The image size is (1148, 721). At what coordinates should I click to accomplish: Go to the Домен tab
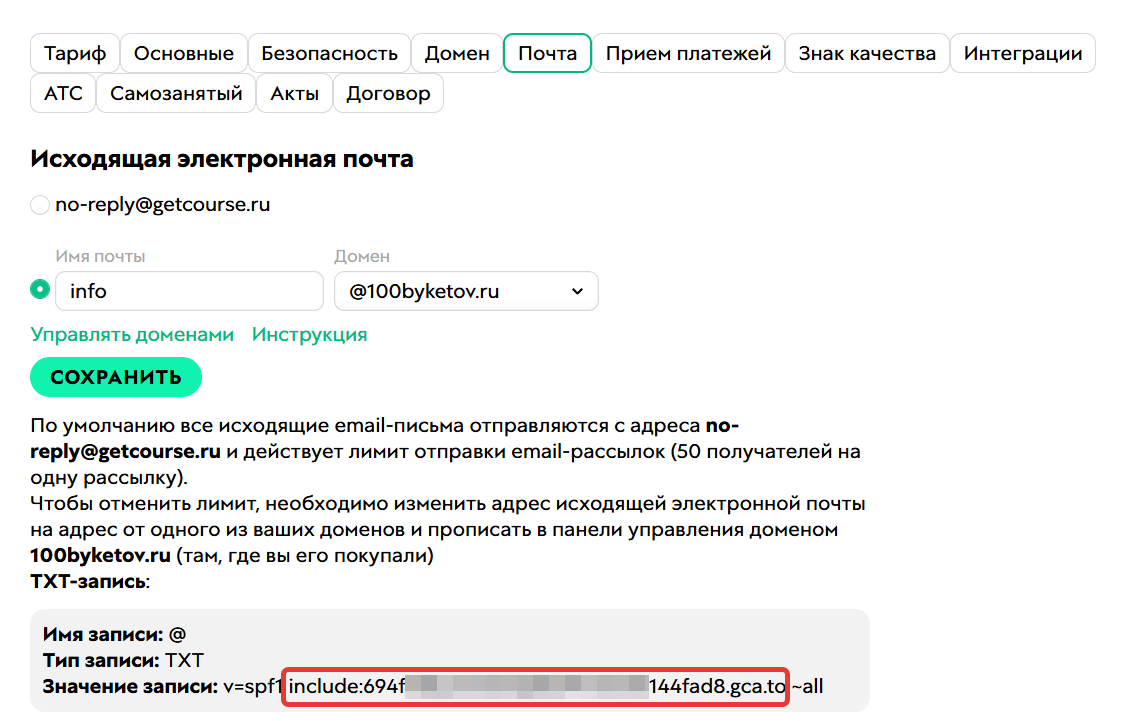tap(457, 53)
